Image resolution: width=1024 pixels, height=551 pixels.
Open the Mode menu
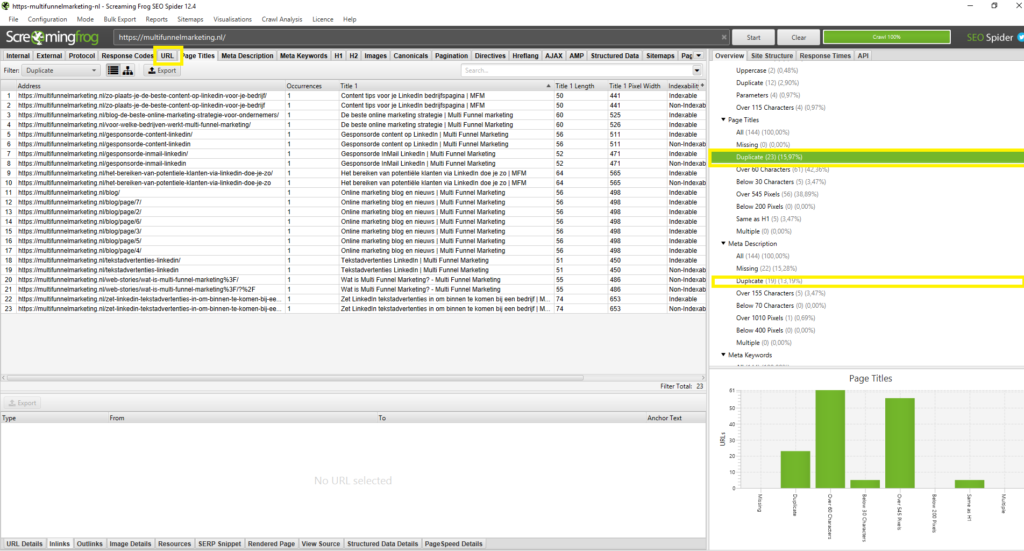tap(85, 19)
